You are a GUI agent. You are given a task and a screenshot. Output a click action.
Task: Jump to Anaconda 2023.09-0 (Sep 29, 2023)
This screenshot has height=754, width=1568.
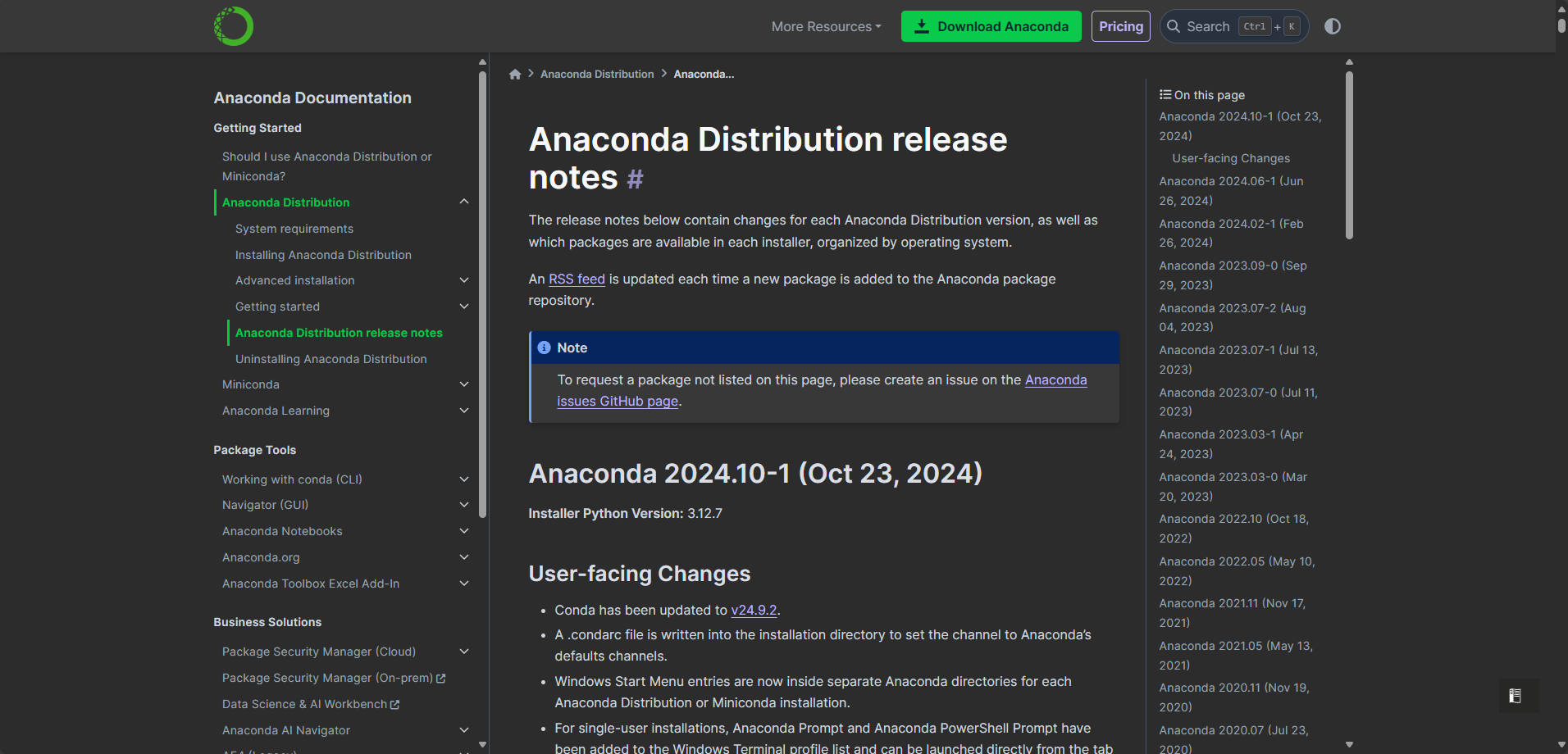pos(1233,275)
